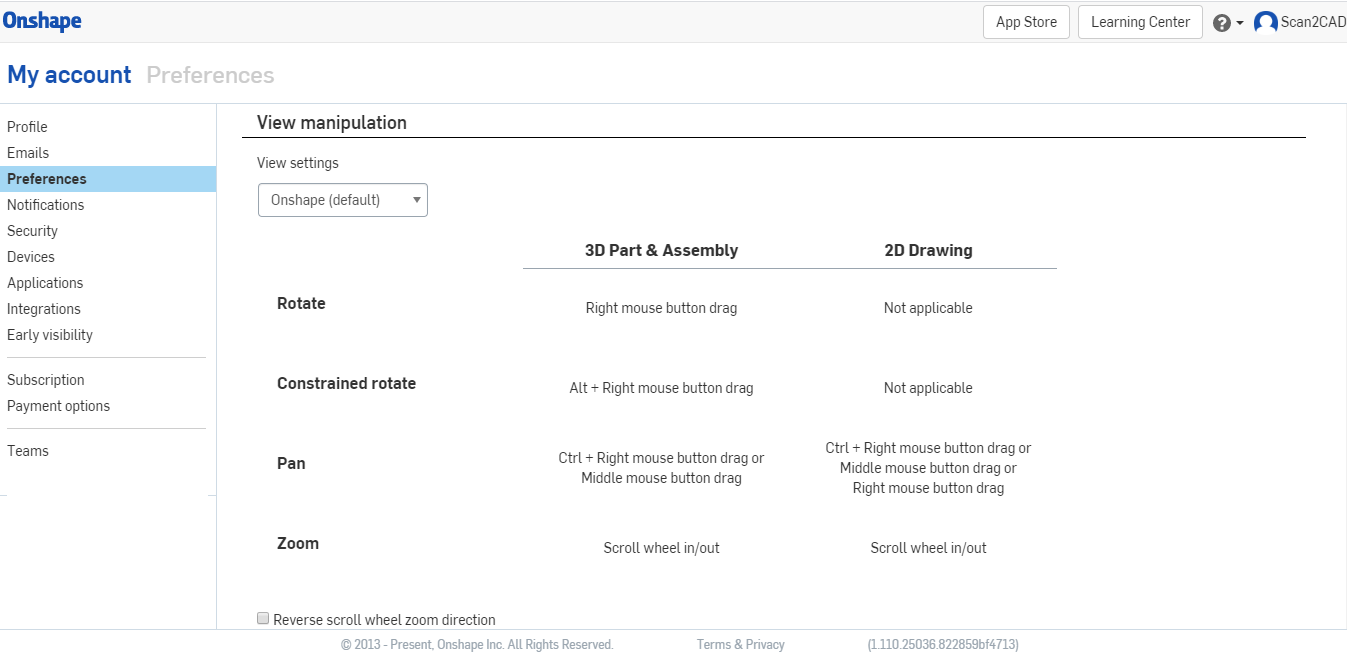Viewport: 1347px width, 659px height.
Task: Open the Learning Center
Action: pos(1139,21)
